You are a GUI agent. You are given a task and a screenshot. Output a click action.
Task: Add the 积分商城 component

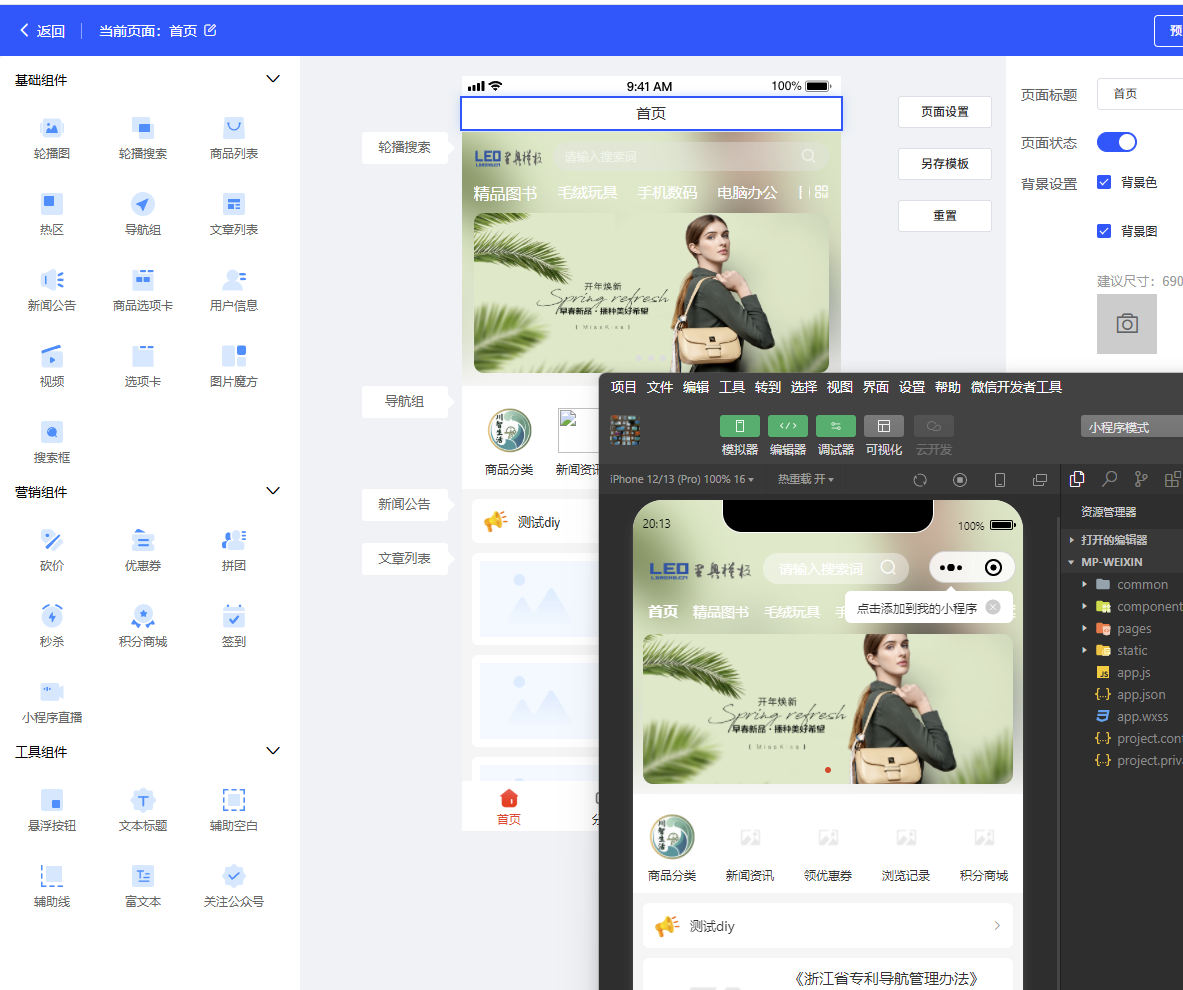[143, 627]
